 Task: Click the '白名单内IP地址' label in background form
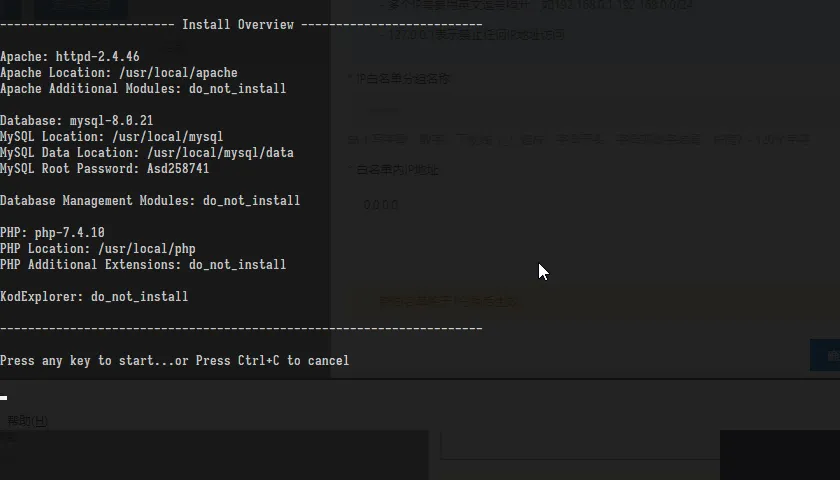click(x=398, y=170)
